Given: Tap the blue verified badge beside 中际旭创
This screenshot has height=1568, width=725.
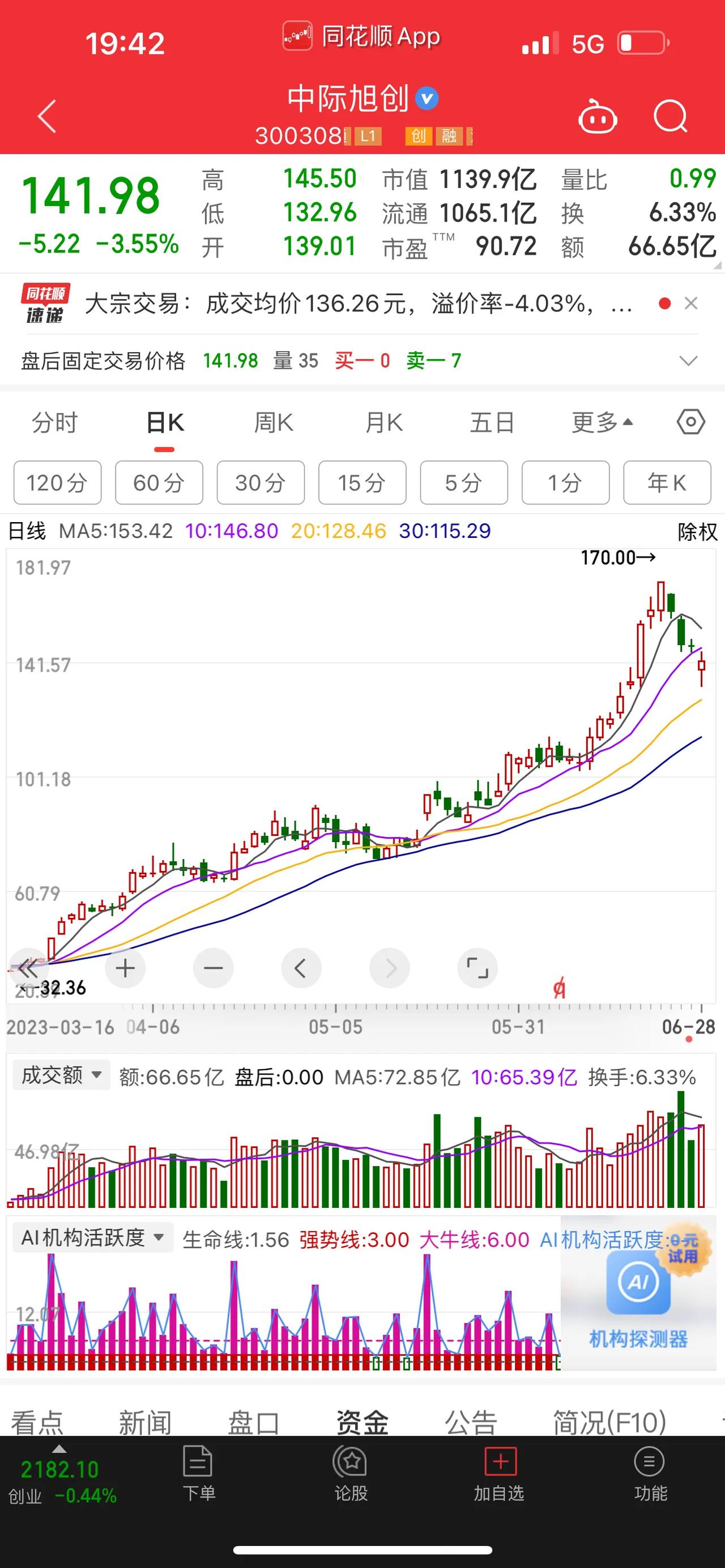Looking at the screenshot, I should coord(427,99).
